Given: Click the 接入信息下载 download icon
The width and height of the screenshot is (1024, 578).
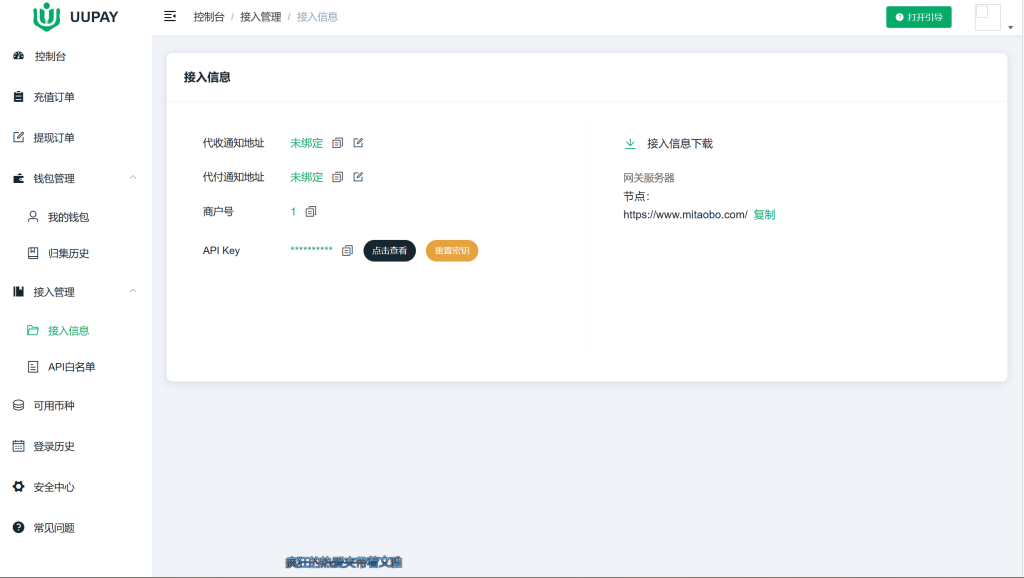Looking at the screenshot, I should tap(630, 144).
